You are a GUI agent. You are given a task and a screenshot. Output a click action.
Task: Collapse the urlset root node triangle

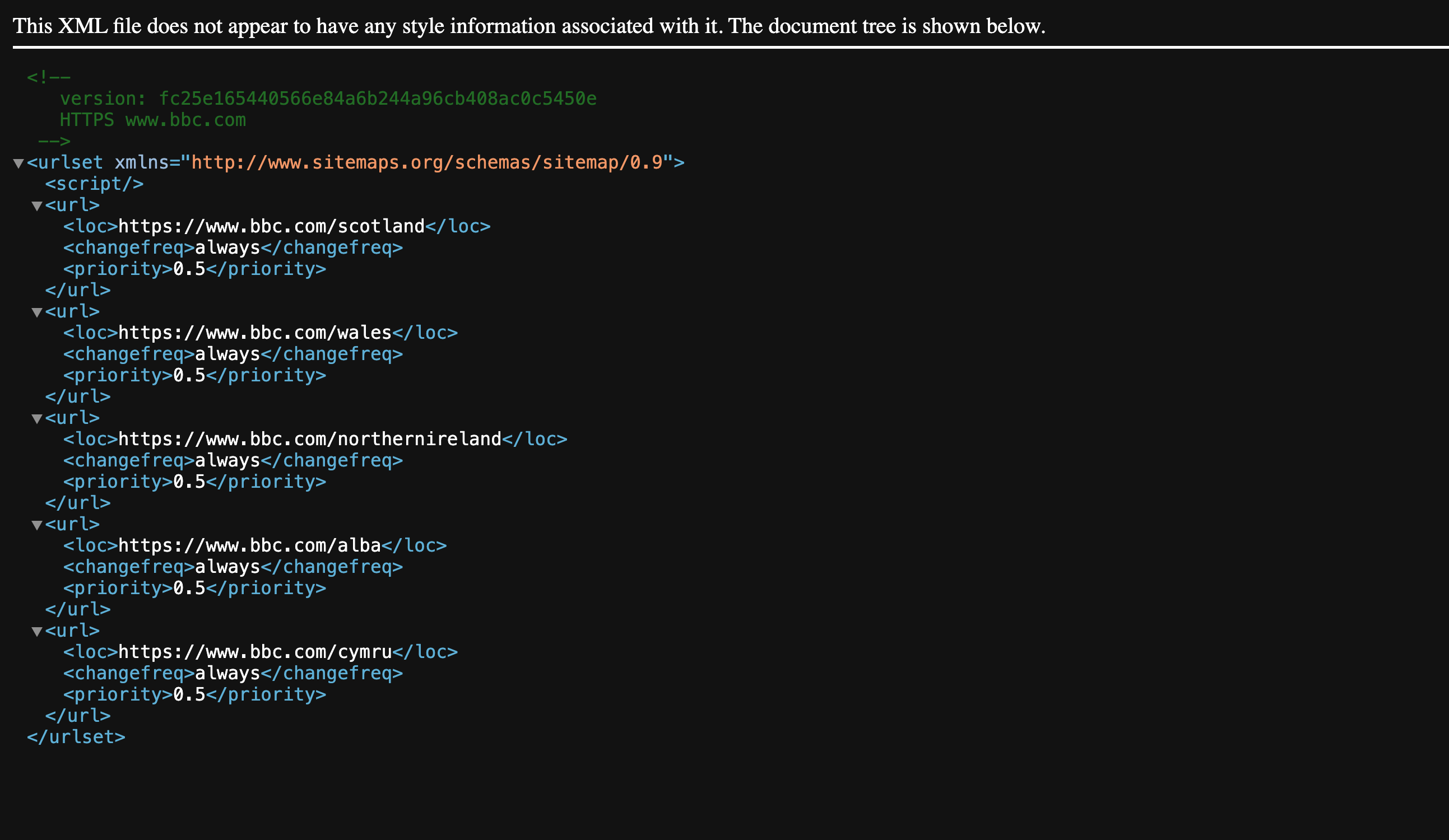click(18, 164)
